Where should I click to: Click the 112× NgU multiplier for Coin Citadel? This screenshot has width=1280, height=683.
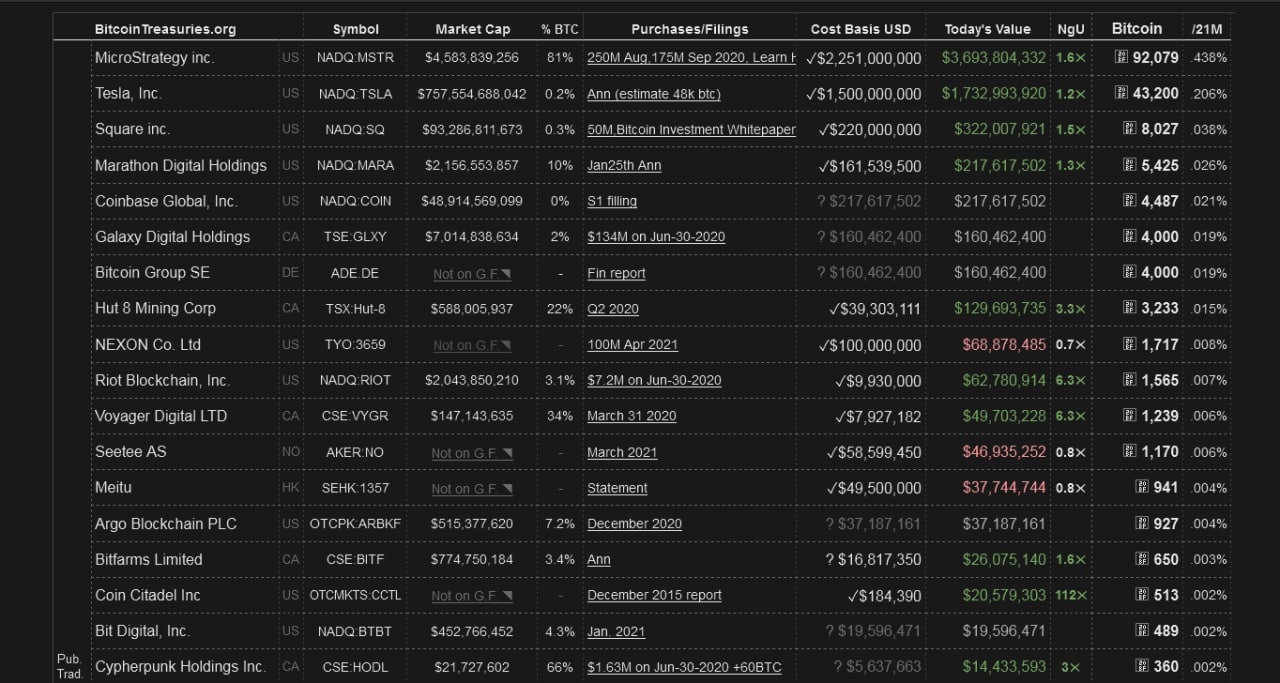click(x=1070, y=595)
